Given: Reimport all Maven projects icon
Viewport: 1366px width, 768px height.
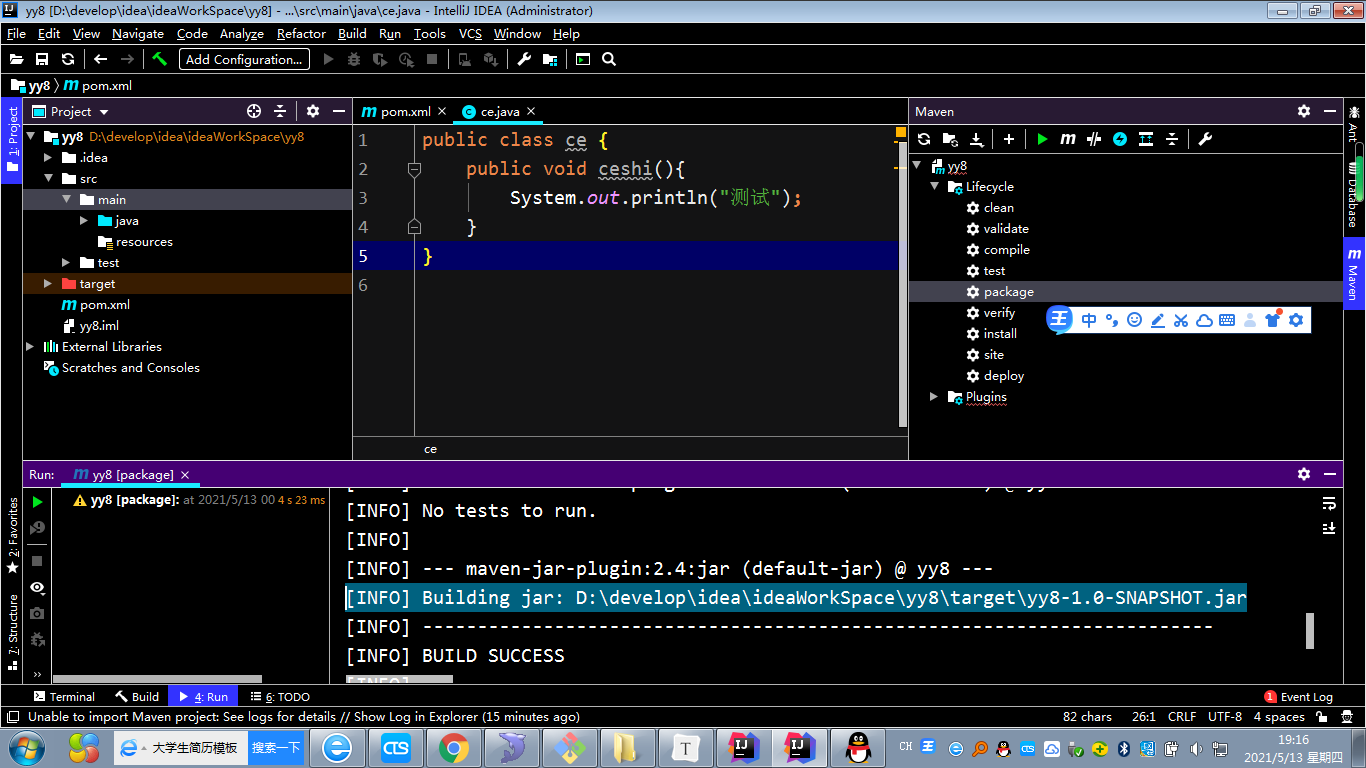Looking at the screenshot, I should pos(924,139).
